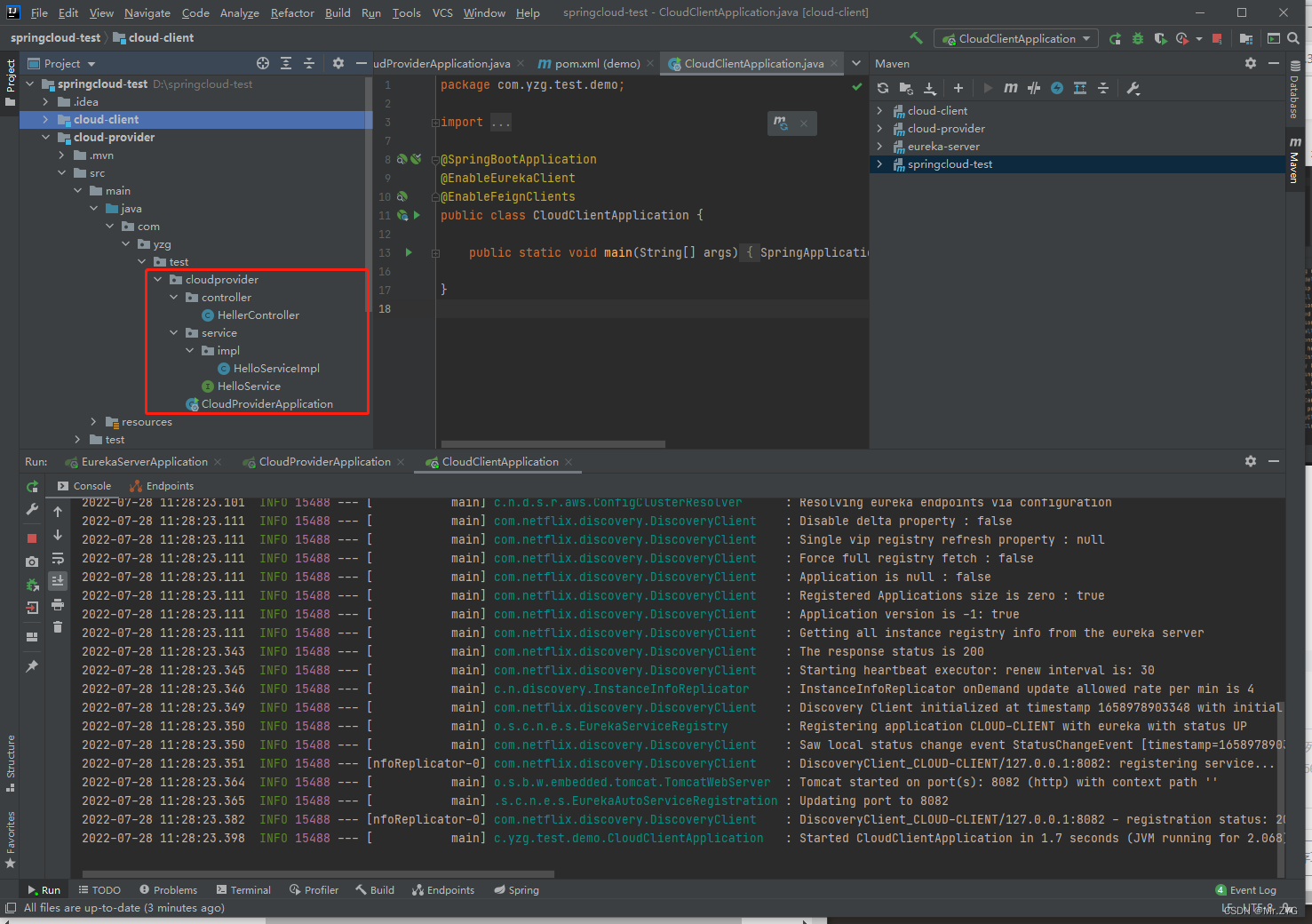Clear All console trash icon

(x=58, y=627)
